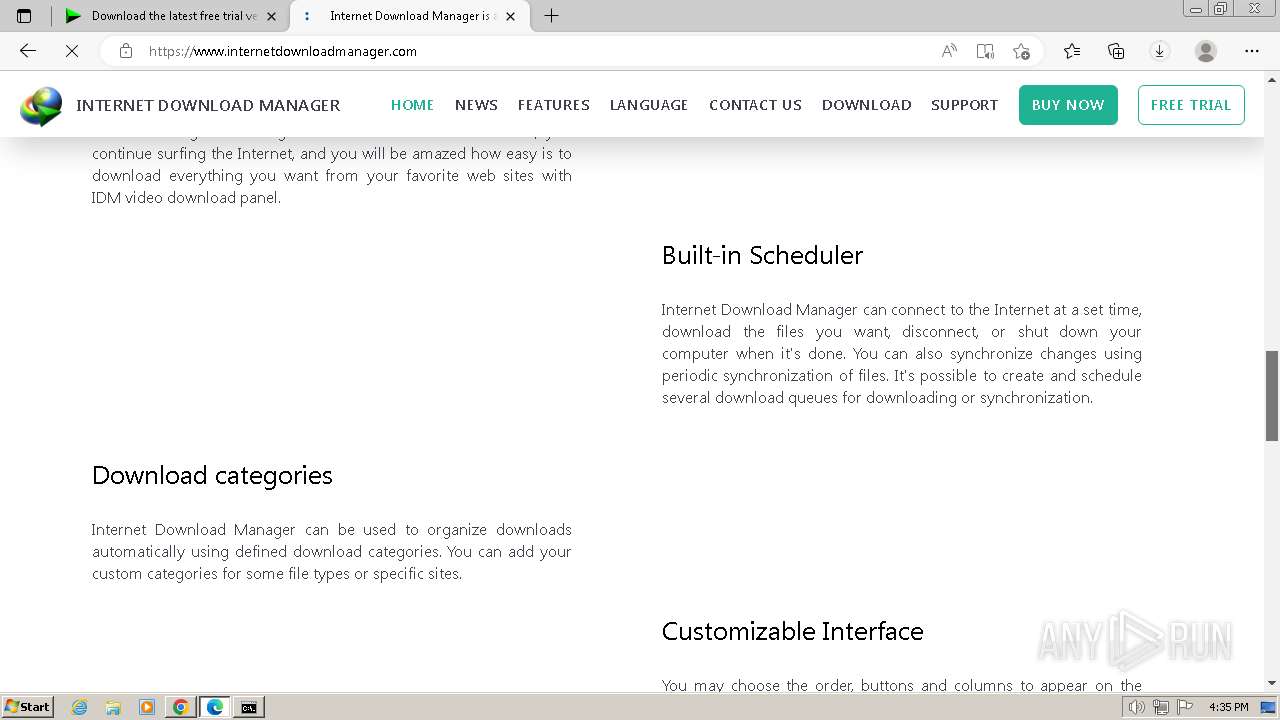Open the CONTACT US nav item
This screenshot has width=1280, height=720.
point(755,105)
